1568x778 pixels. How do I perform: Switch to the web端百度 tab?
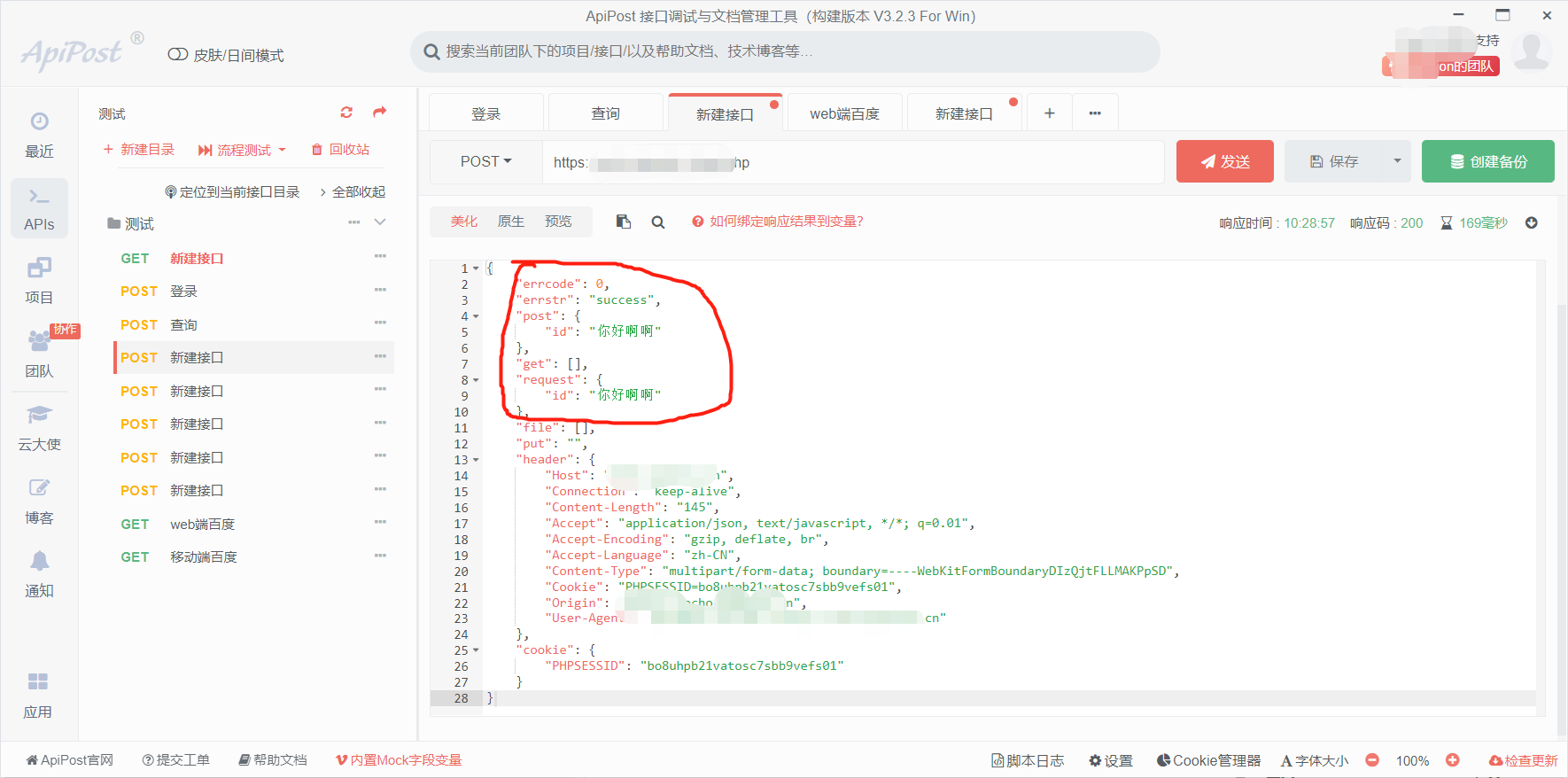click(845, 113)
